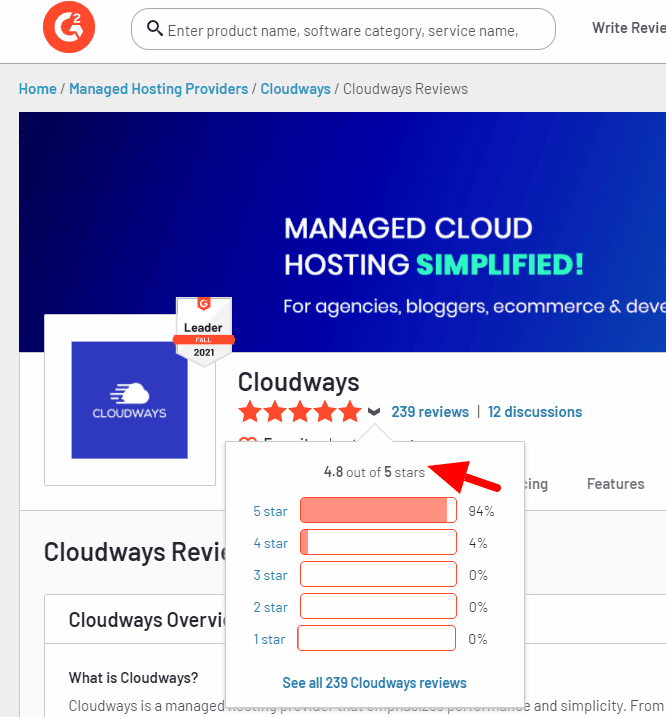
Task: Click the '4.8 out of 5 stars' text
Action: (374, 472)
